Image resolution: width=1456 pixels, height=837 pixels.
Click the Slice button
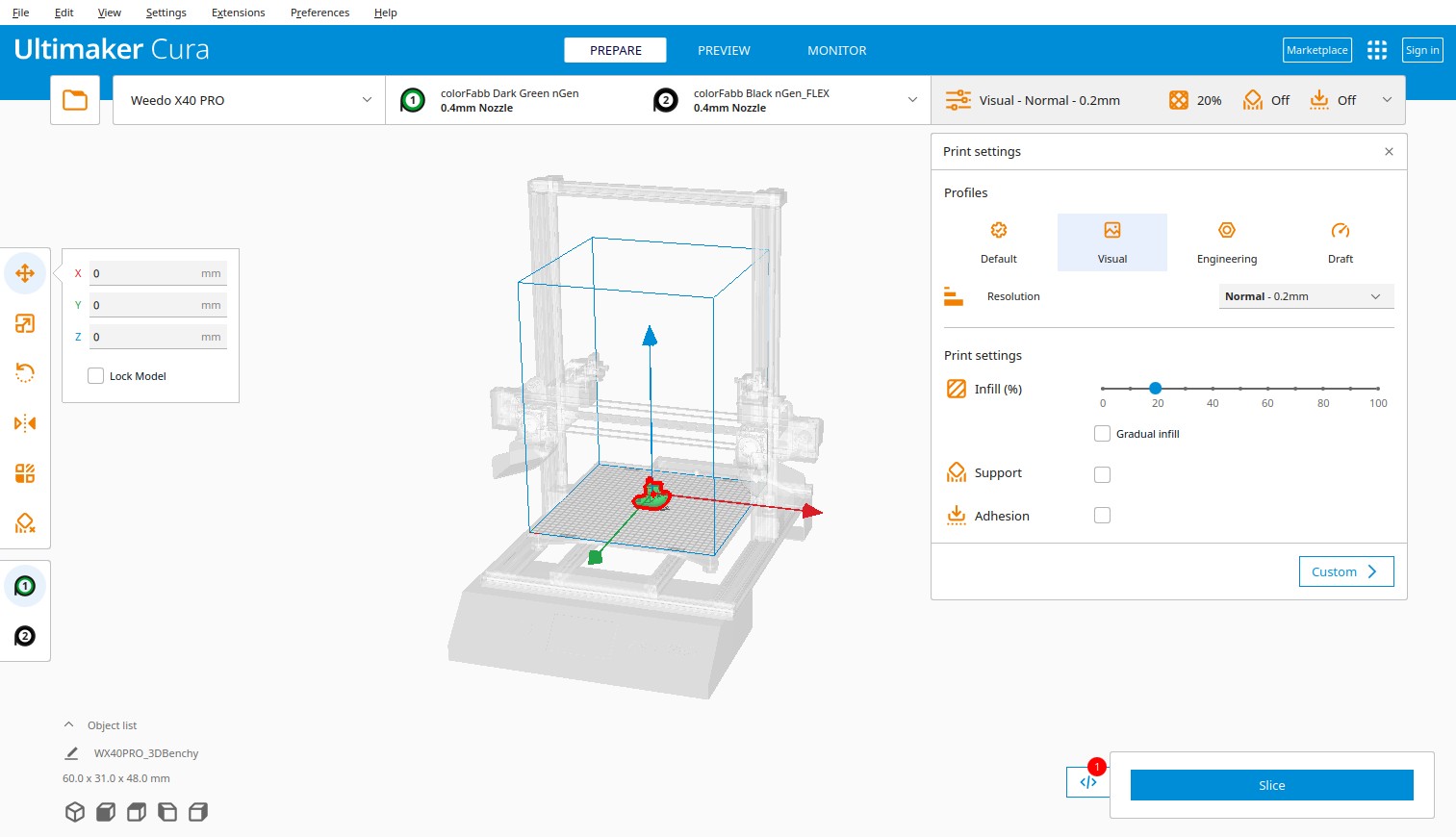point(1272,785)
